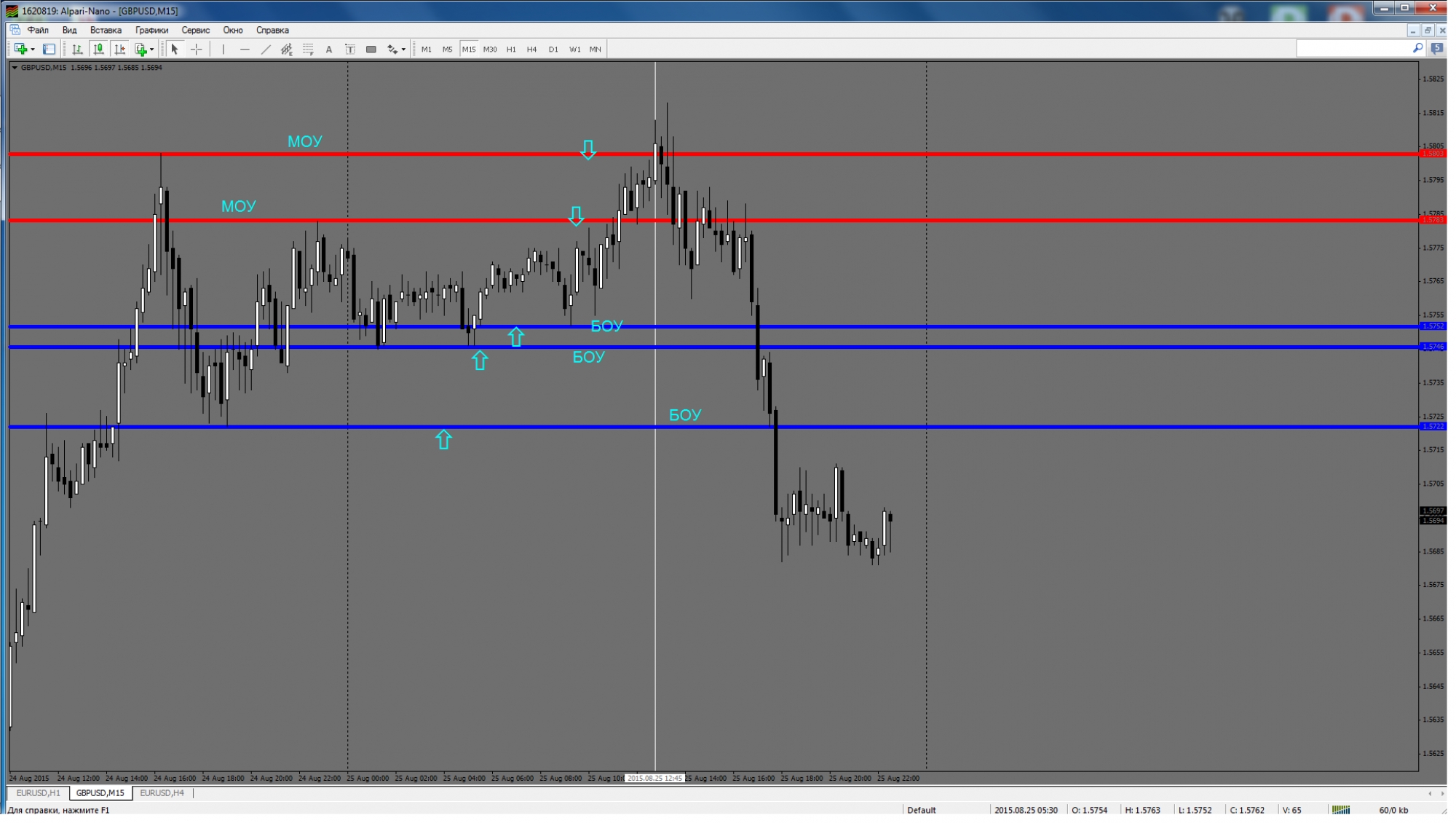Expand the new chart dropdown arrow
The height and width of the screenshot is (823, 1456).
33,50
